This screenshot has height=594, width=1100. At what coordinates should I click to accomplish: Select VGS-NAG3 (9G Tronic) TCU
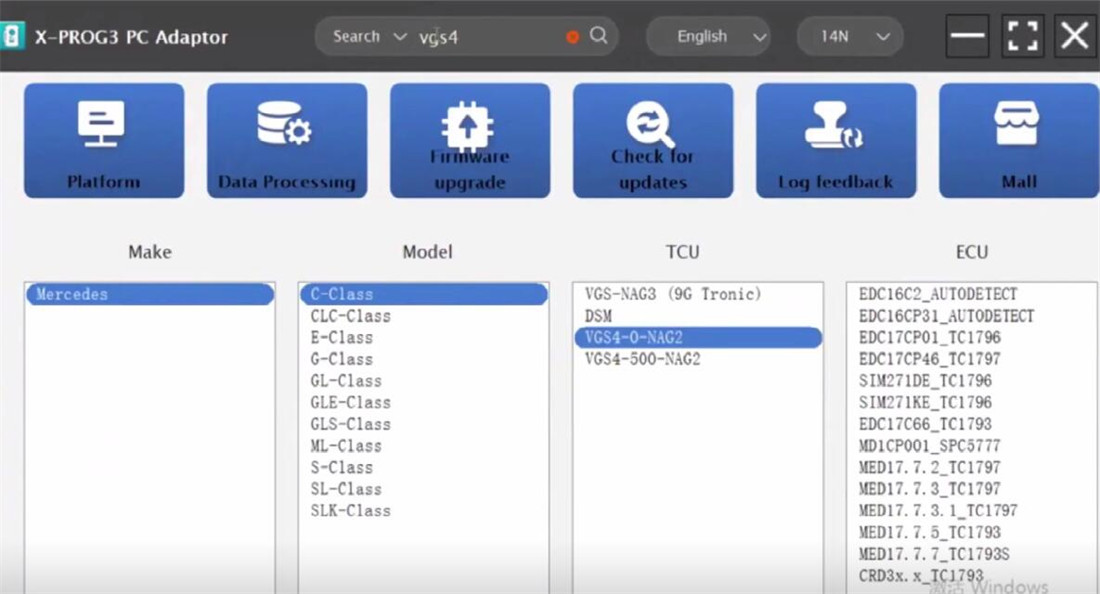tap(673, 294)
